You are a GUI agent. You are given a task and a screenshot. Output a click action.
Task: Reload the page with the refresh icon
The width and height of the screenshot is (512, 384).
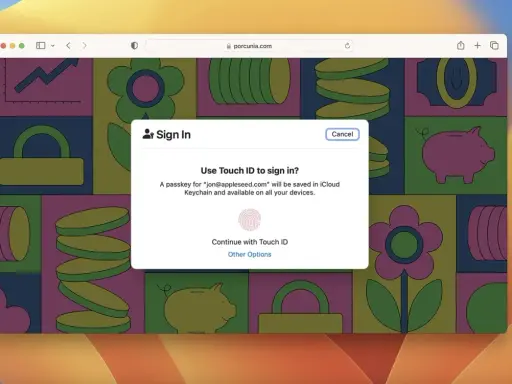point(347,46)
